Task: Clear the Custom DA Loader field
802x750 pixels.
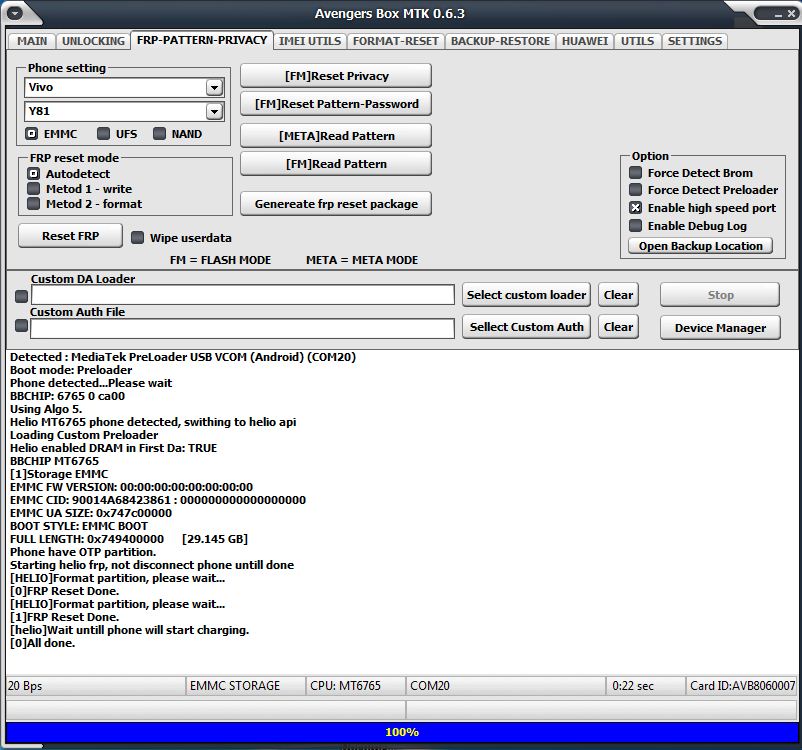Action: coord(618,295)
